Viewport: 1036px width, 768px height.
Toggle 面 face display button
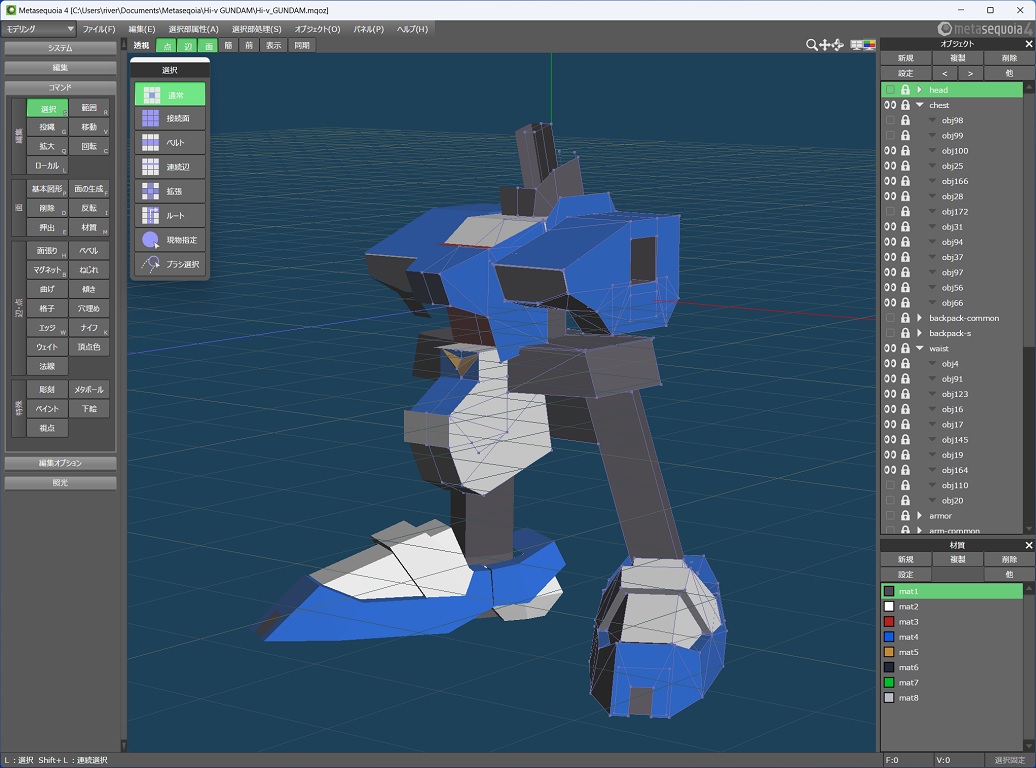pyautogui.click(x=208, y=46)
